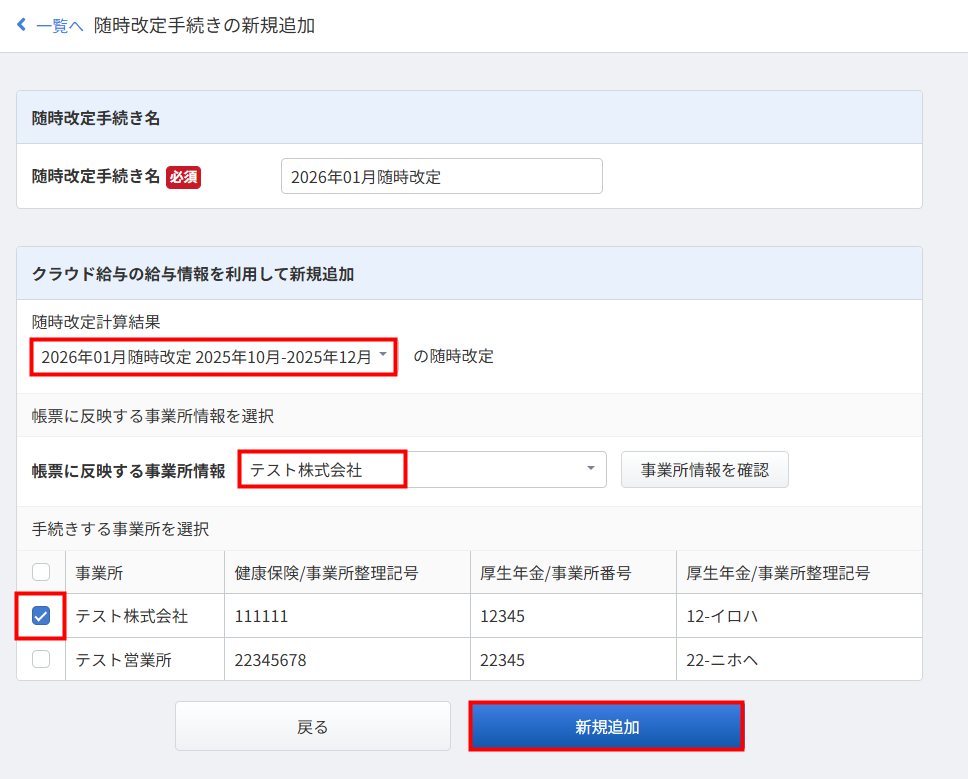968x779 pixels.
Task: Click the 事業所 column header
Action: coord(99,573)
